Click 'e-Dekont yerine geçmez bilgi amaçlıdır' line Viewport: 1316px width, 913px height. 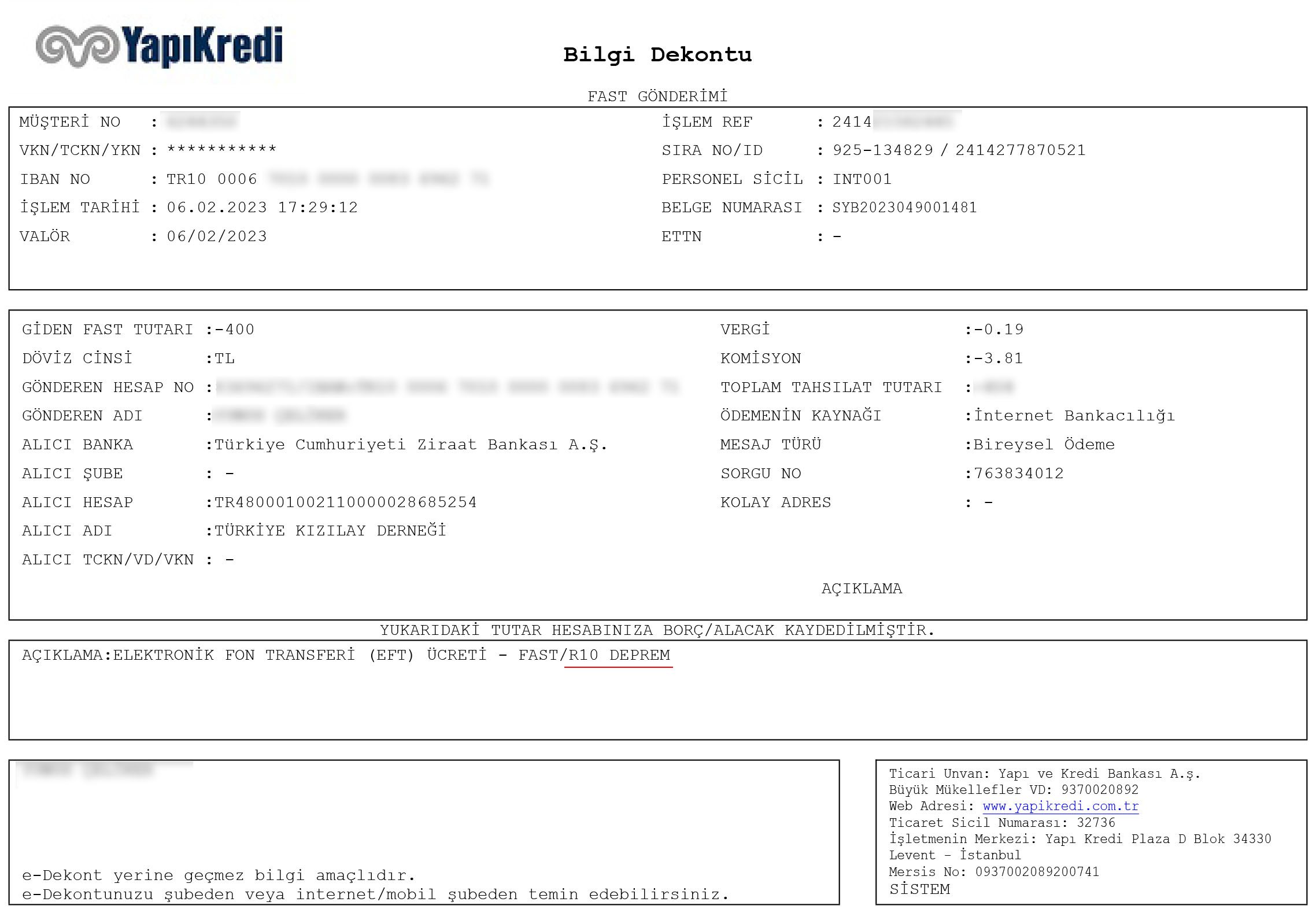coord(219,875)
